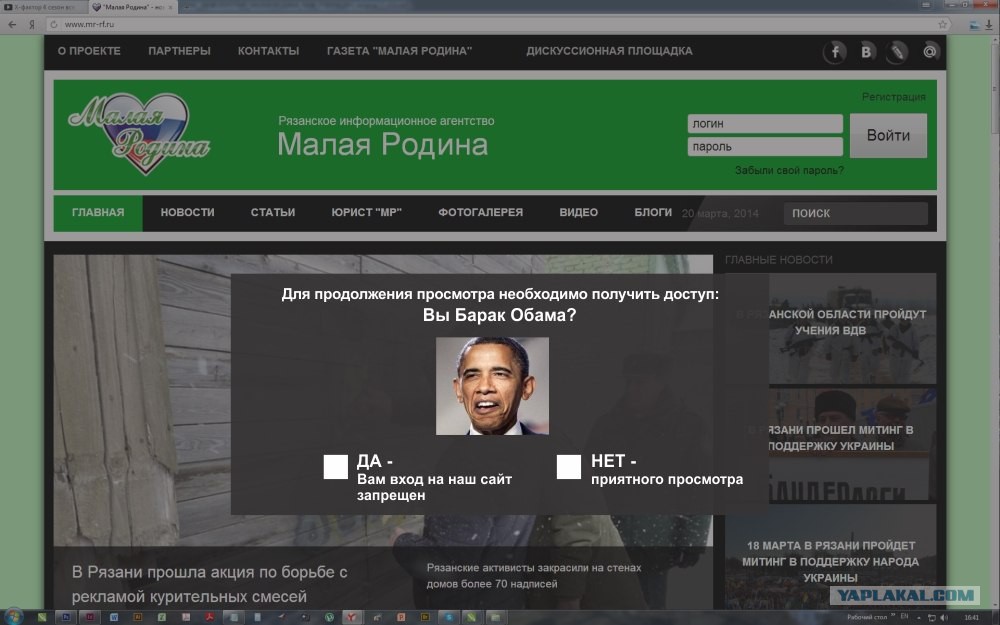The width and height of the screenshot is (1000, 625).
Task: Open the VKontakte (B) social icon
Action: 866,52
